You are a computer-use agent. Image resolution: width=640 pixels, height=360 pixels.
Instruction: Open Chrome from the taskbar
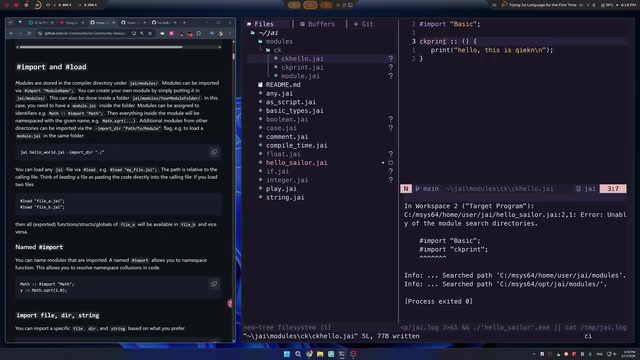309,354
